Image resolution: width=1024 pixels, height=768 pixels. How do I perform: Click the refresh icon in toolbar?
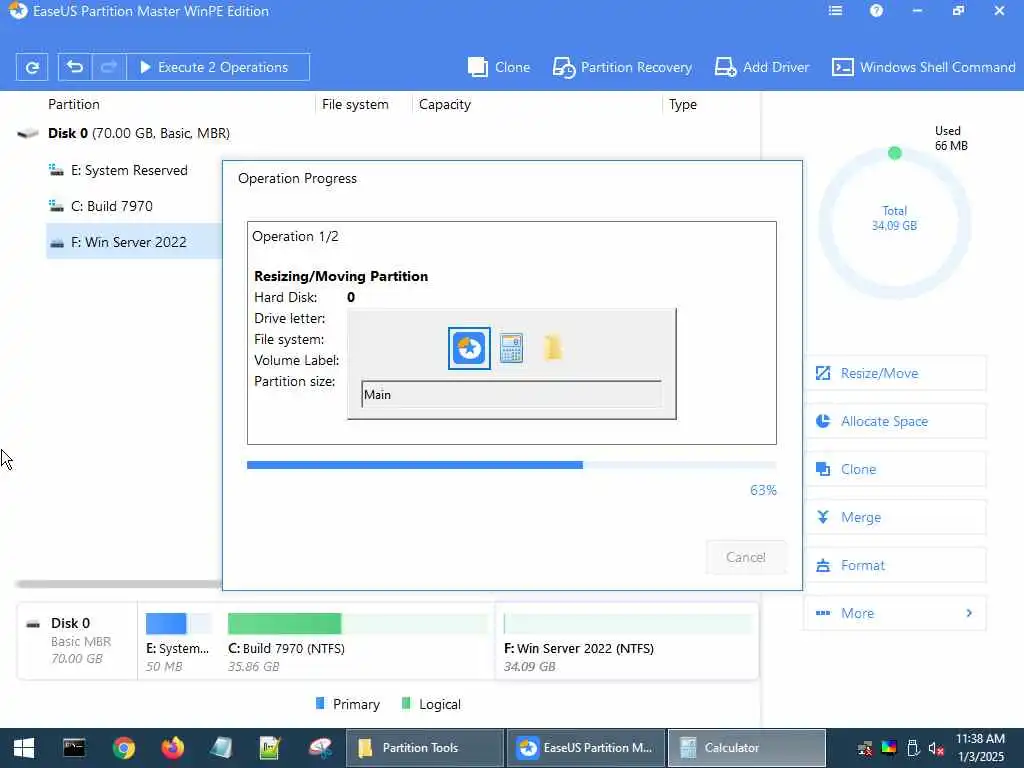point(32,67)
